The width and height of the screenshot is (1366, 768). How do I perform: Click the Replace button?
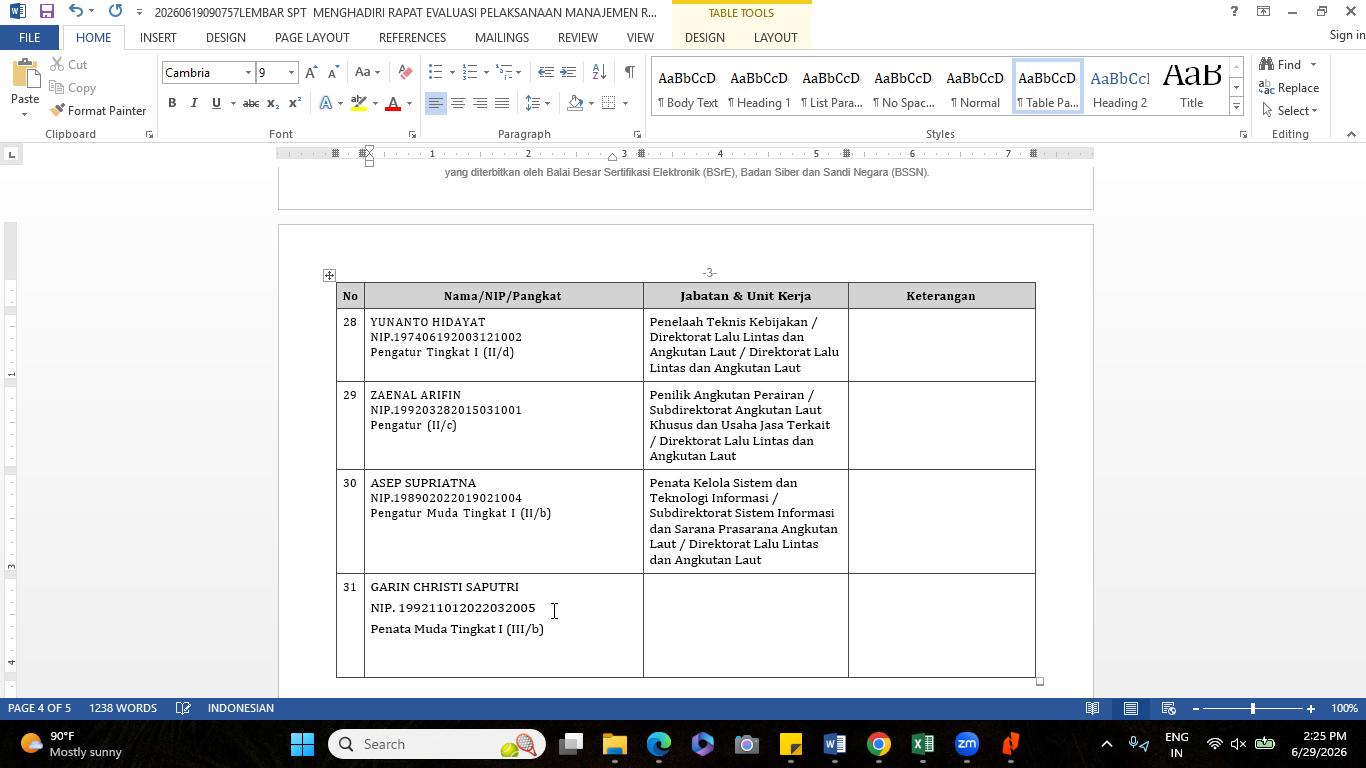tap(1290, 88)
